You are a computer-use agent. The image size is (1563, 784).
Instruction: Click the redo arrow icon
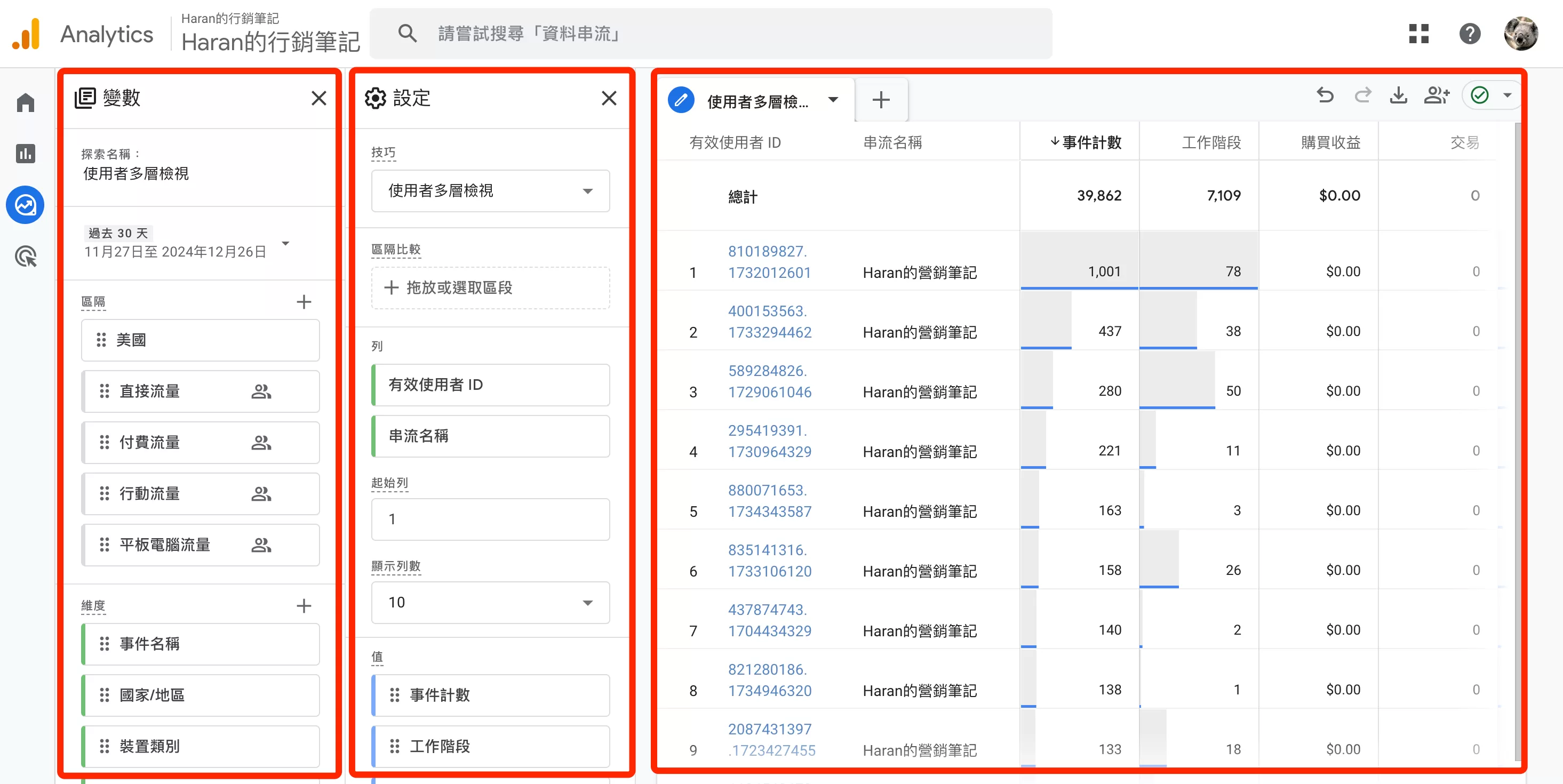pos(1363,95)
